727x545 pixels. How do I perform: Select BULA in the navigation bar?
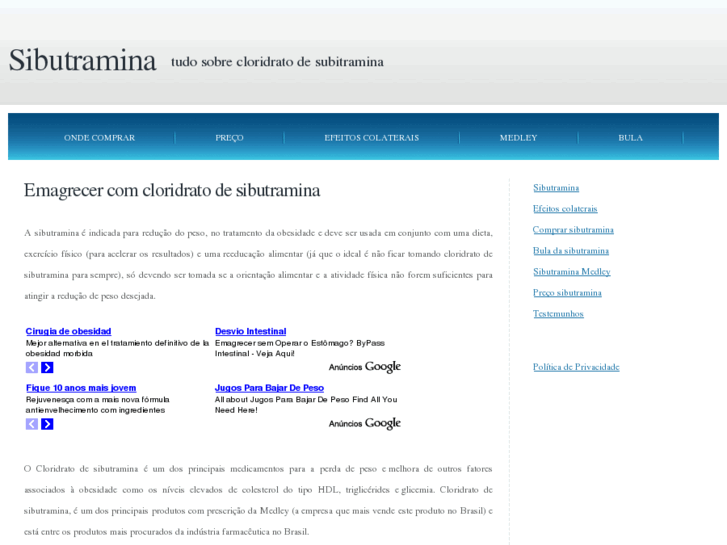pyautogui.click(x=631, y=138)
